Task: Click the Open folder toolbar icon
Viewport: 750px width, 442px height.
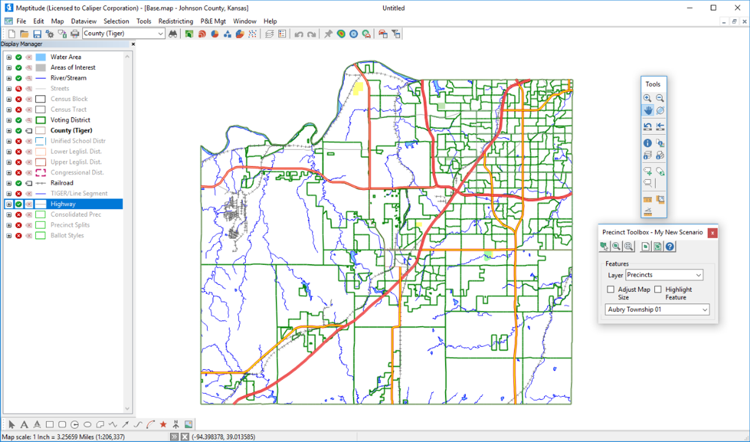Action: tap(24, 34)
